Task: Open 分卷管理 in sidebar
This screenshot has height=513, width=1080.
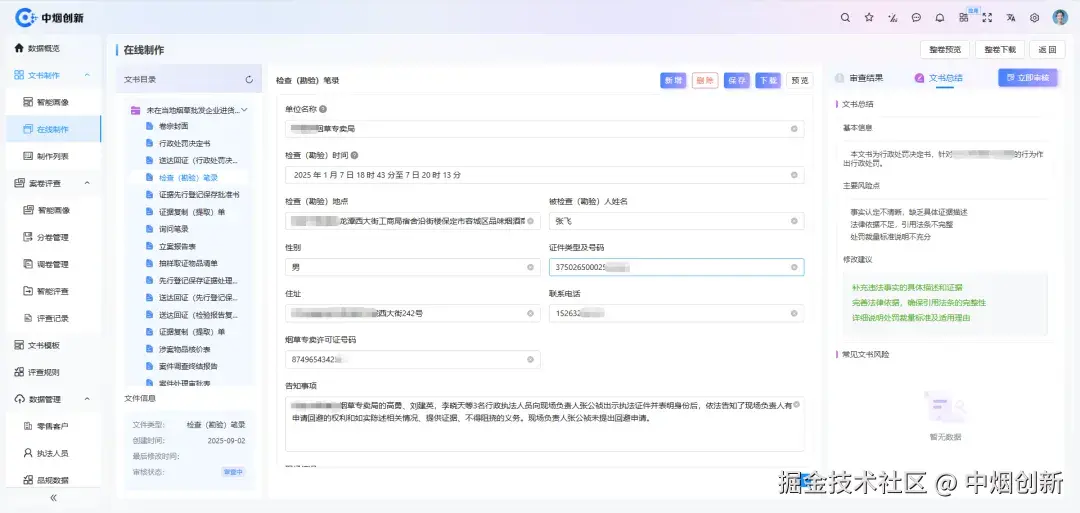Action: (54, 238)
